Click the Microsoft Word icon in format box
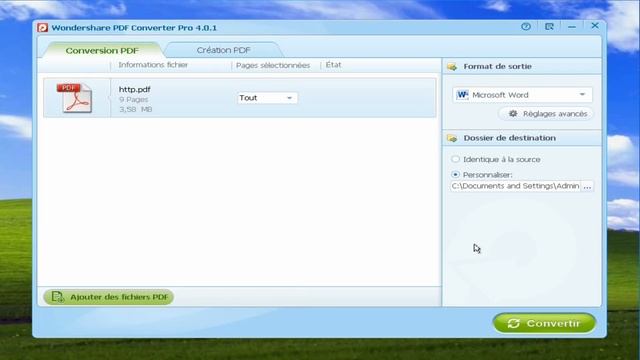Image resolution: width=640 pixels, height=360 pixels. point(462,95)
